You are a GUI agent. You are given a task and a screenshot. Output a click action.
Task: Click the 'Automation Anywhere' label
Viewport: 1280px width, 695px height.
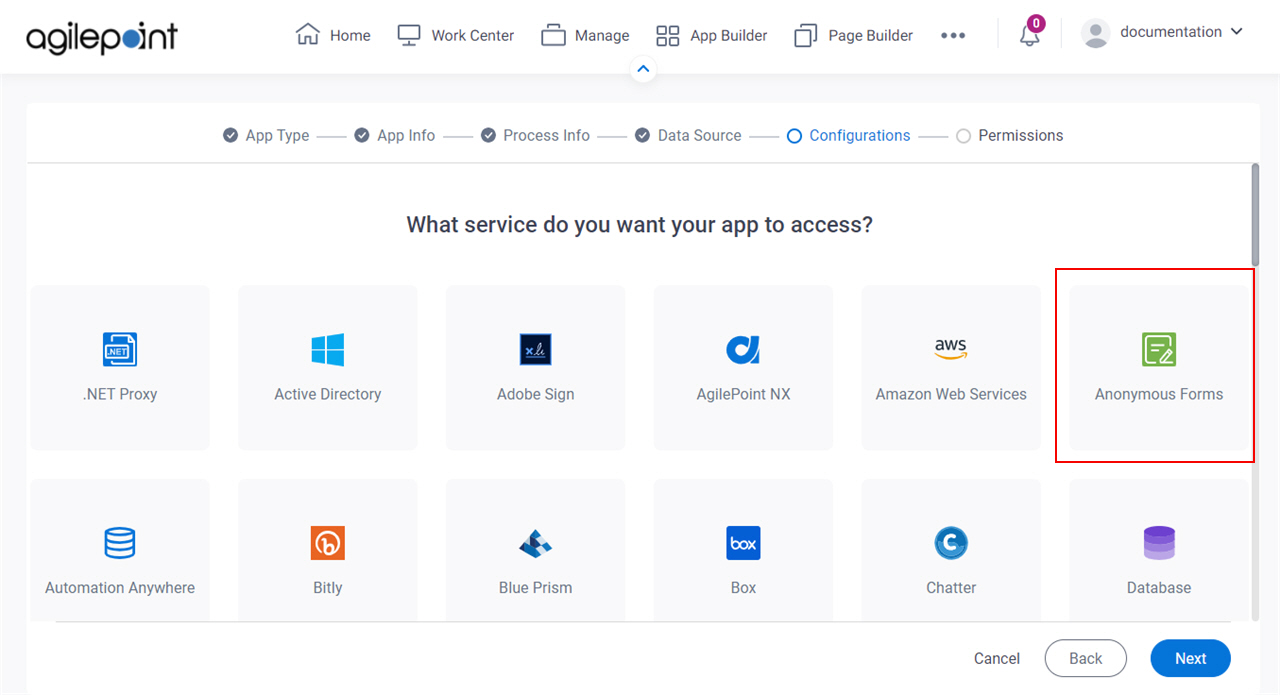[120, 587]
